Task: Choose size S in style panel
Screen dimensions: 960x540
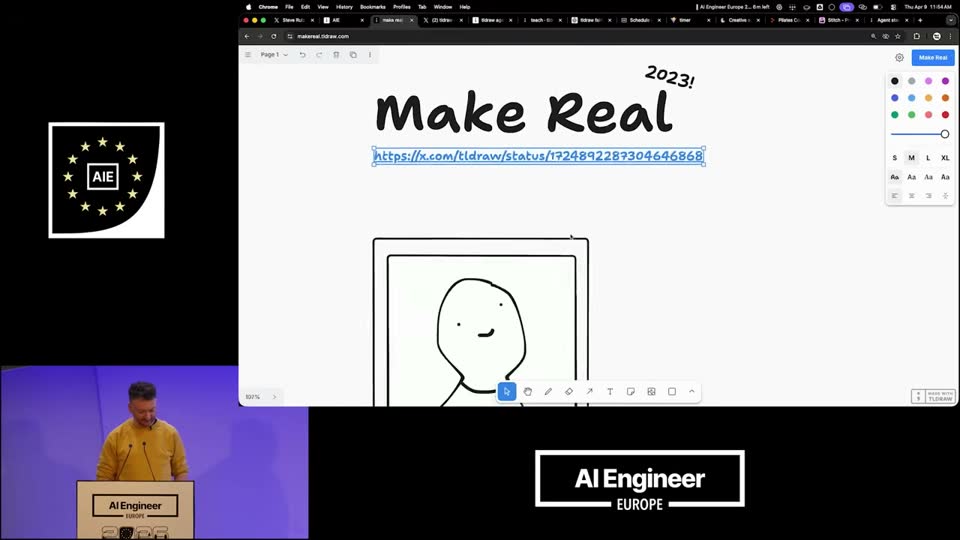Action: tap(894, 158)
